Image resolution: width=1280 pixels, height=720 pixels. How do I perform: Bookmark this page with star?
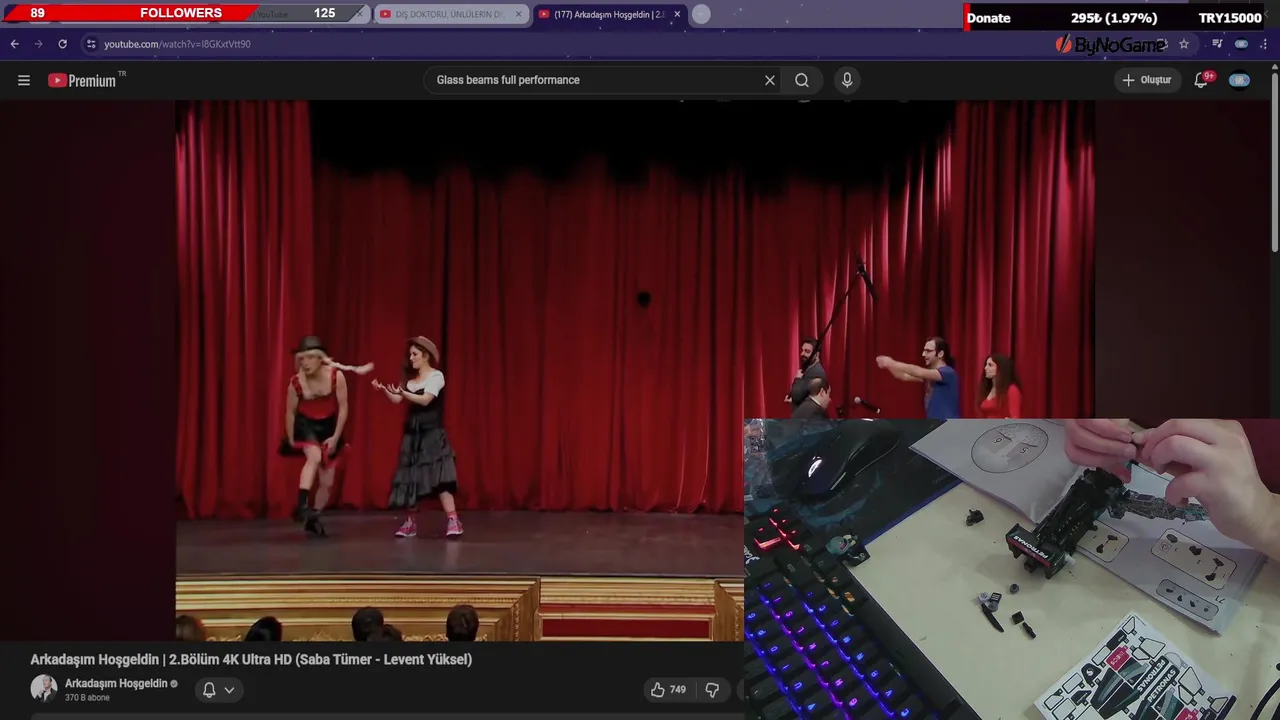point(1184,44)
